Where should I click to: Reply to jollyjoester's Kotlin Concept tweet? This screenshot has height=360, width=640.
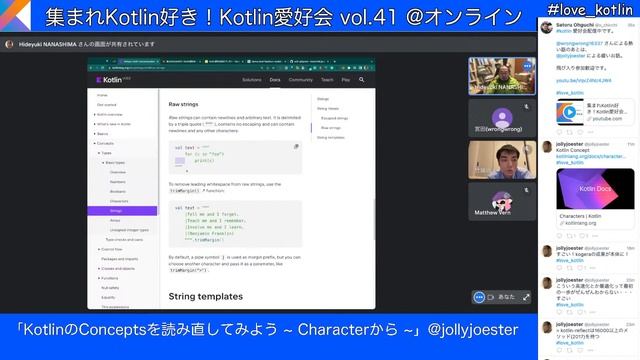click(x=559, y=236)
